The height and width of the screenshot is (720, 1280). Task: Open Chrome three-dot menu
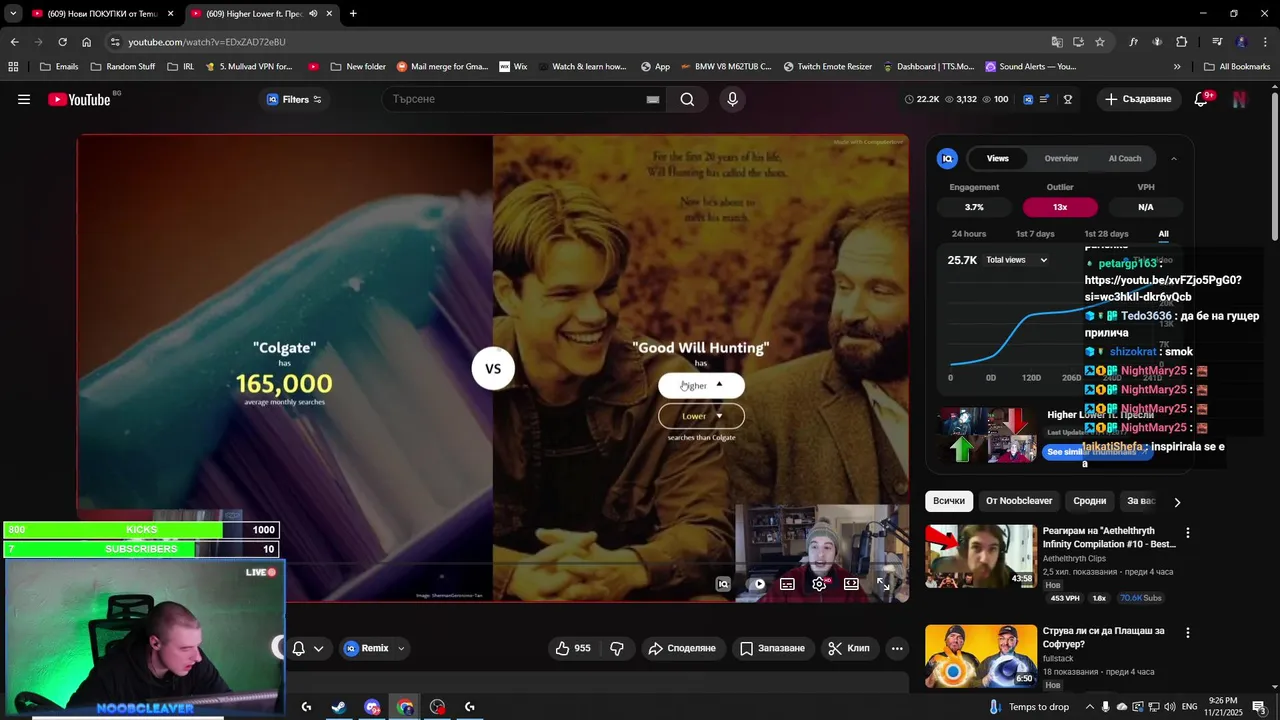pos(1265,42)
